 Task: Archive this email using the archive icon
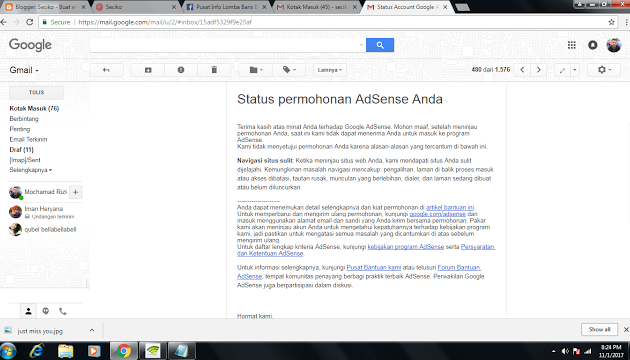(148, 70)
